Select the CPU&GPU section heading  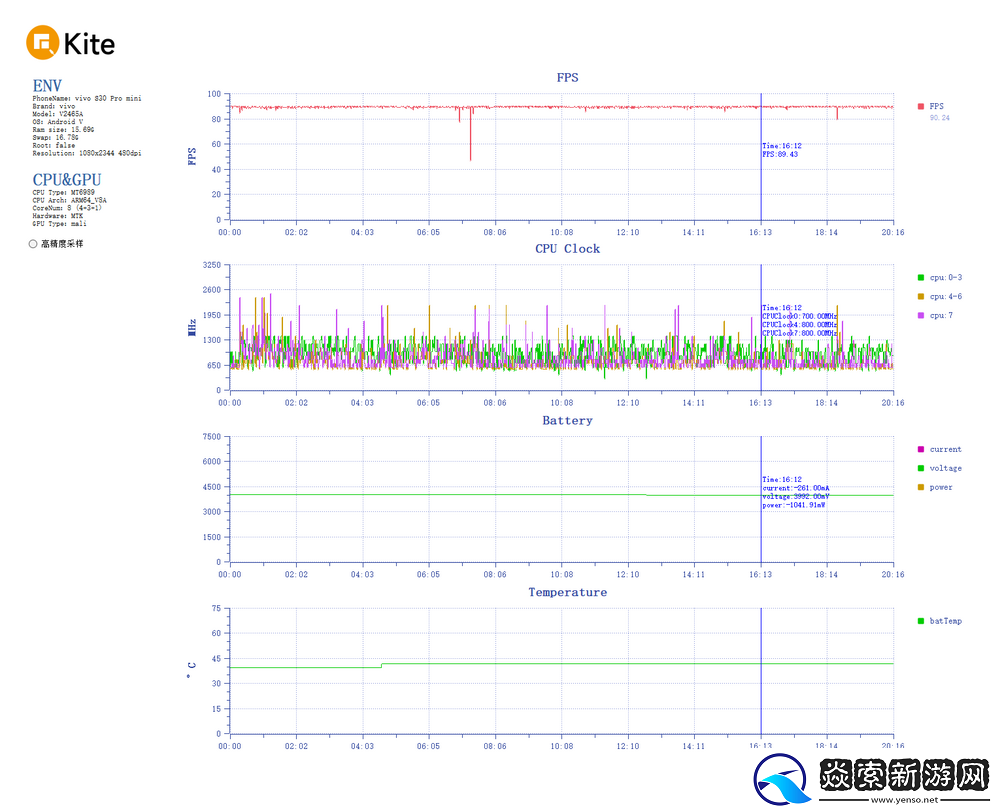click(66, 180)
